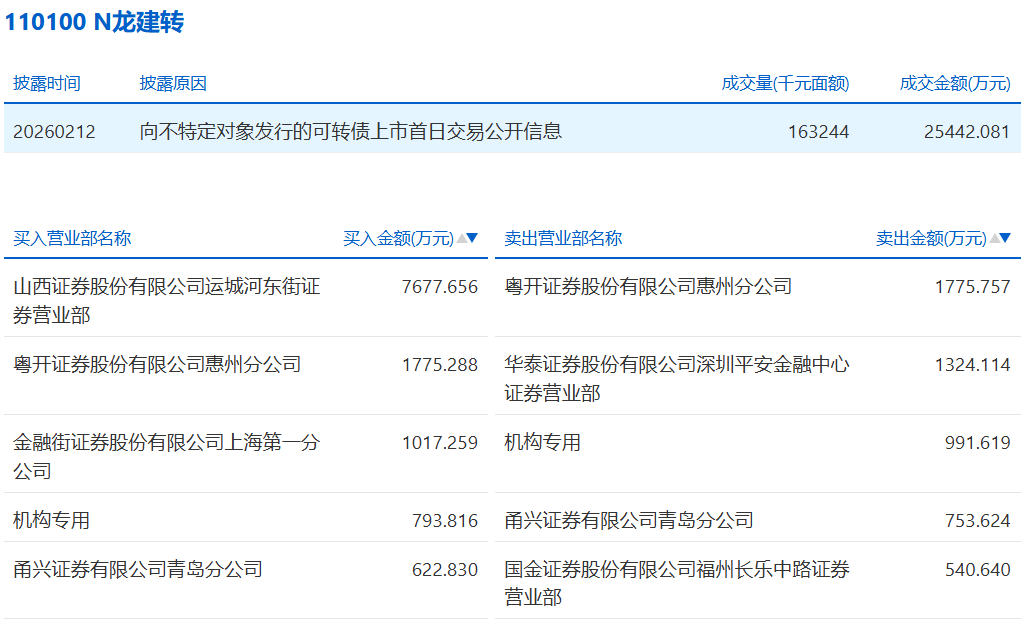Open buyer 甬兴证券青岛分公司
Image resolution: width=1028 pixels, height=623 pixels.
(x=138, y=569)
